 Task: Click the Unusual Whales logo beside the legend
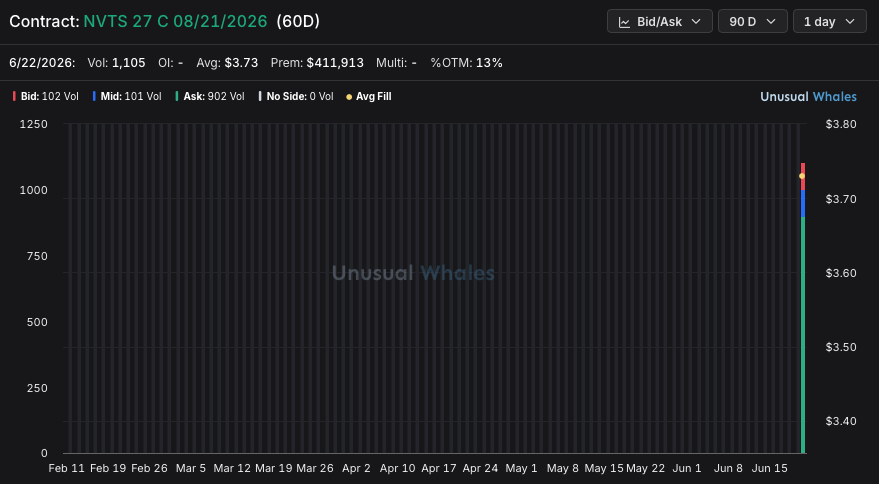(x=808, y=96)
